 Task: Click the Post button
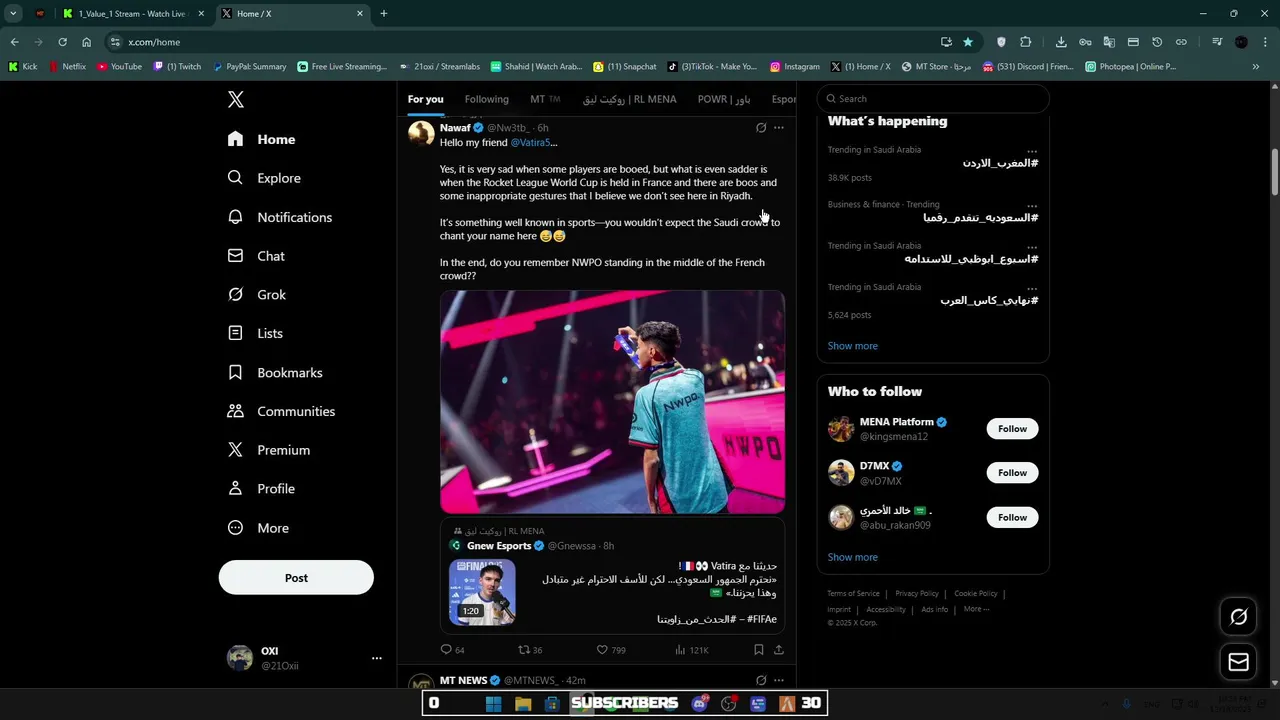click(x=296, y=578)
